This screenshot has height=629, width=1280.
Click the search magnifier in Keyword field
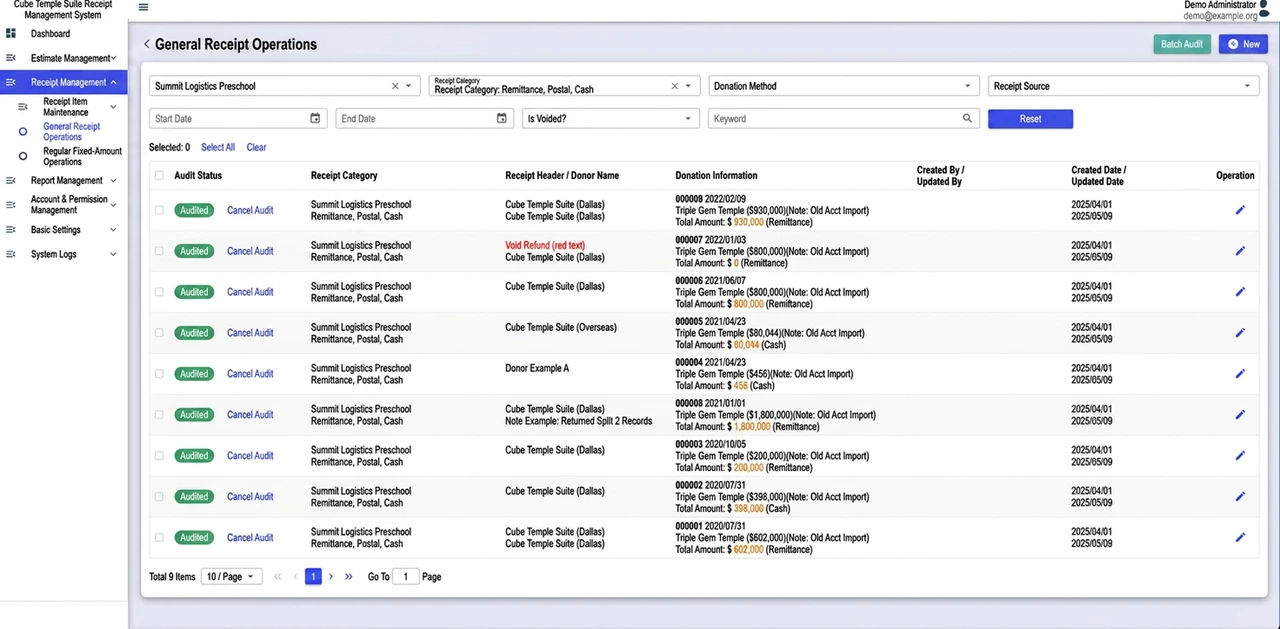[x=967, y=118]
